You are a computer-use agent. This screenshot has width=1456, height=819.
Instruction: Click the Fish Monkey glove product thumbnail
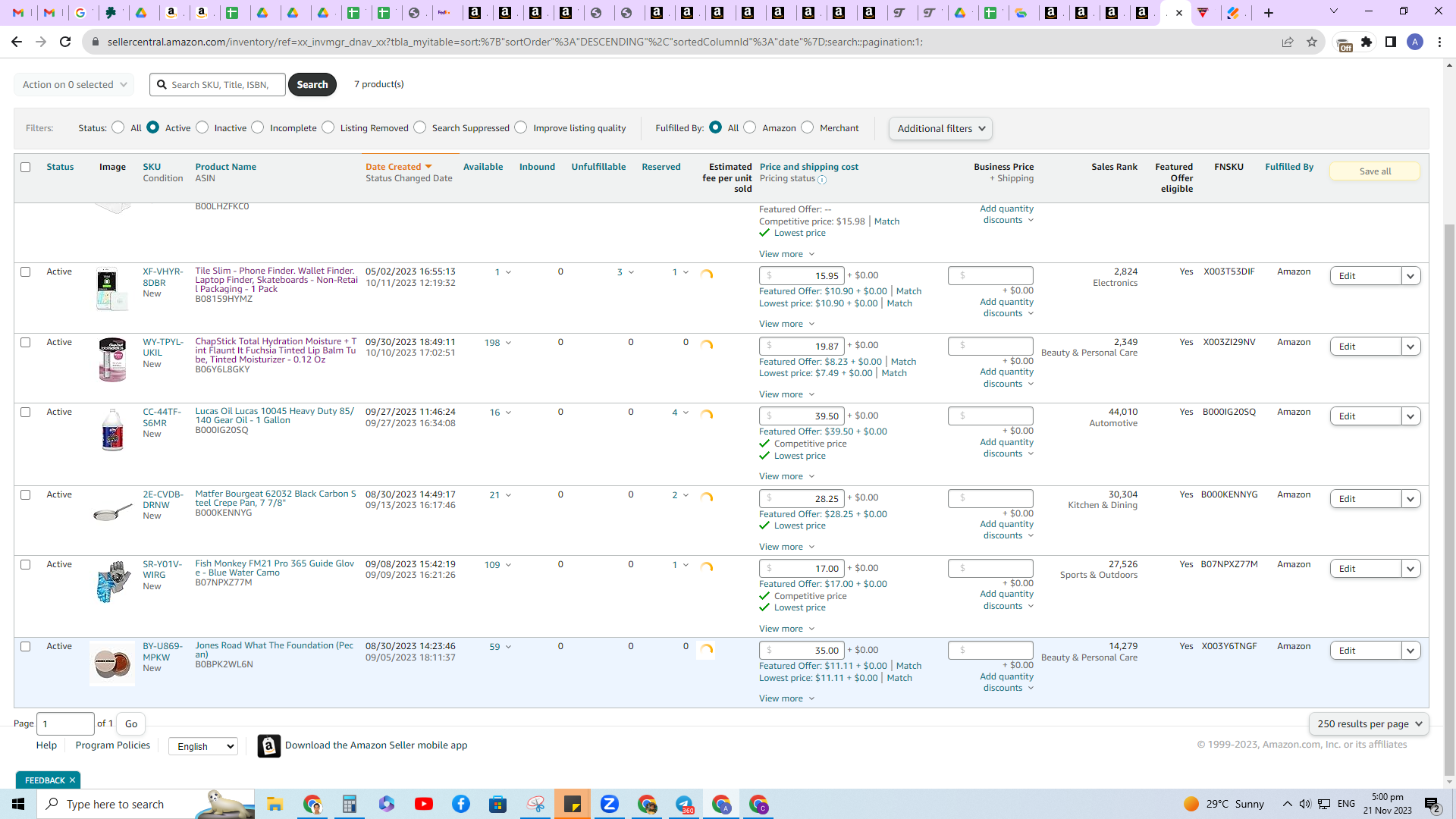112,582
